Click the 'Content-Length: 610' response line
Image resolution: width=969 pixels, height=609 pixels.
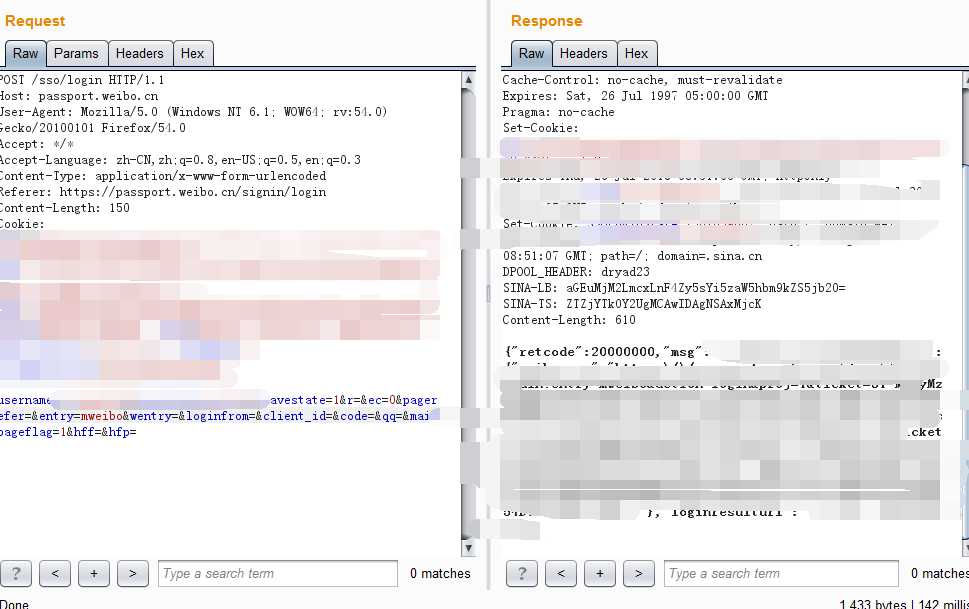point(569,320)
